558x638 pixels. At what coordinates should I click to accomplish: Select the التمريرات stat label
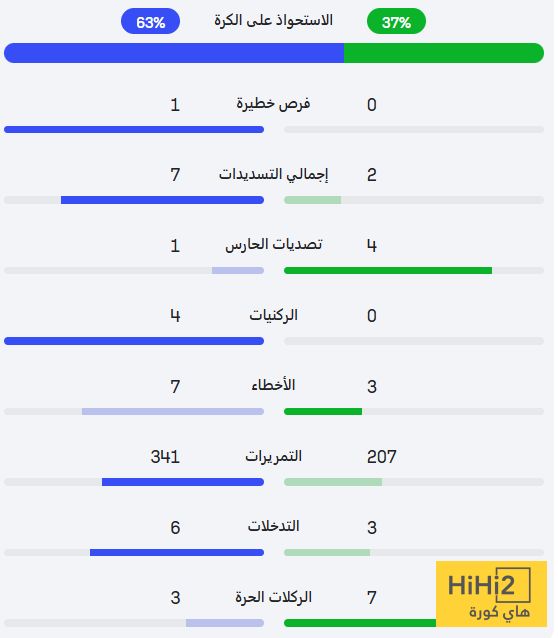click(275, 457)
